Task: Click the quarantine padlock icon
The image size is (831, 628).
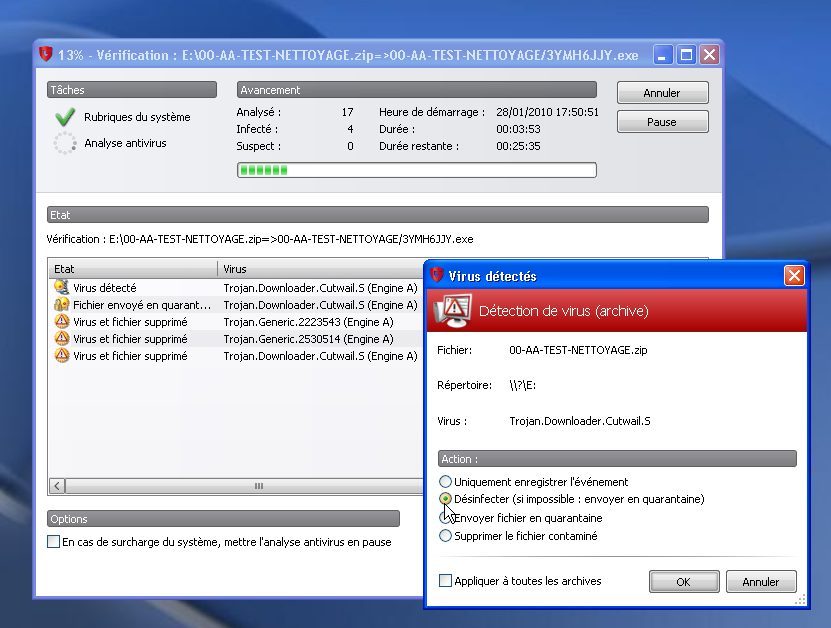Action: point(58,305)
